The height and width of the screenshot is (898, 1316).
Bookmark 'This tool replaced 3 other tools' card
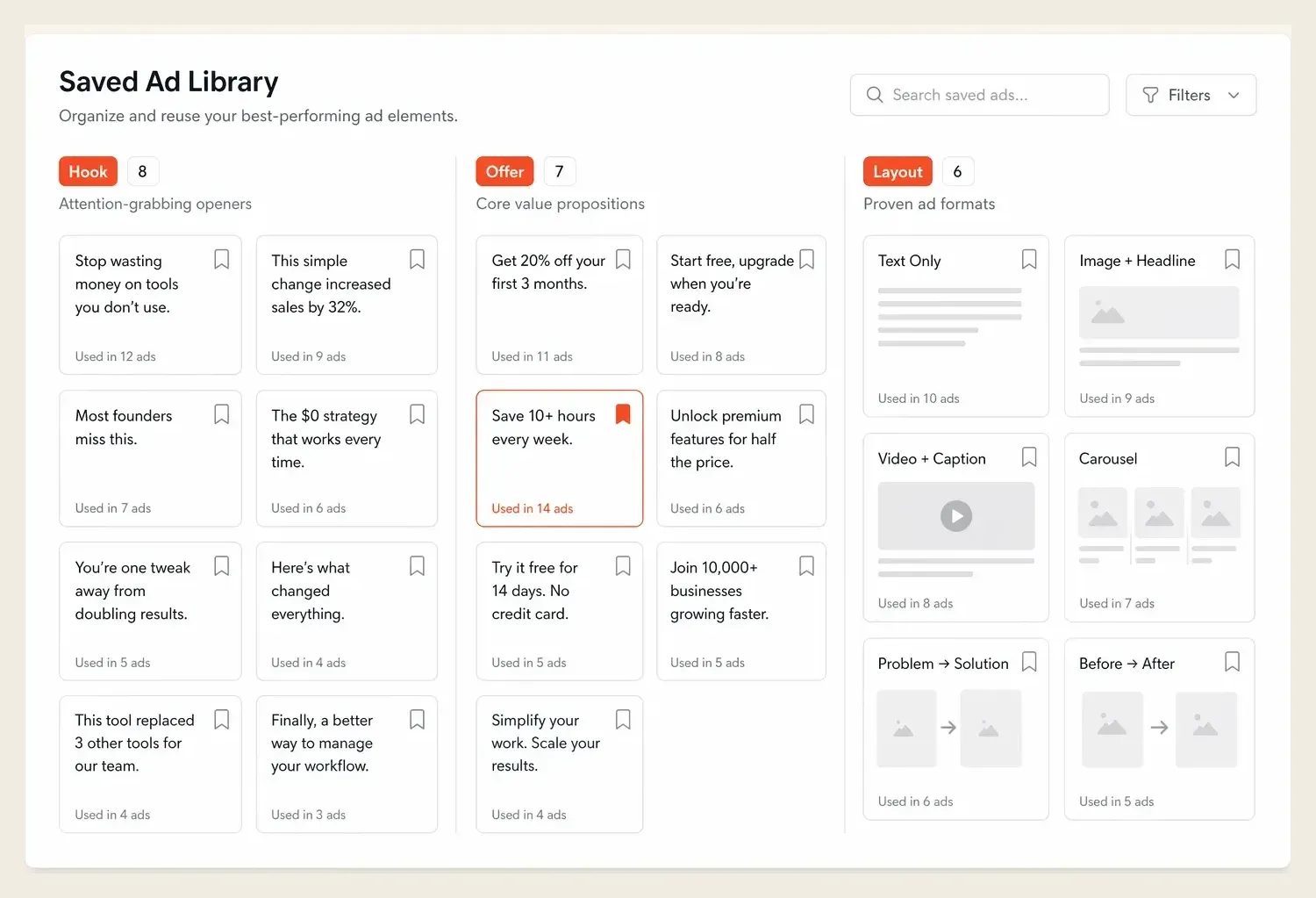coord(222,720)
